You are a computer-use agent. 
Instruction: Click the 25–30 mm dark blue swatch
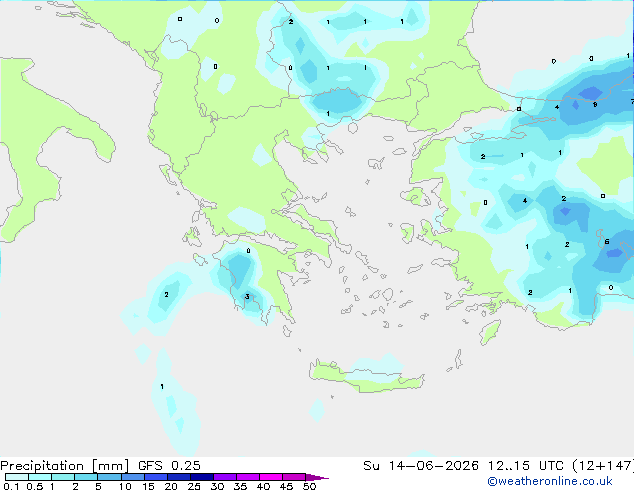point(201,477)
